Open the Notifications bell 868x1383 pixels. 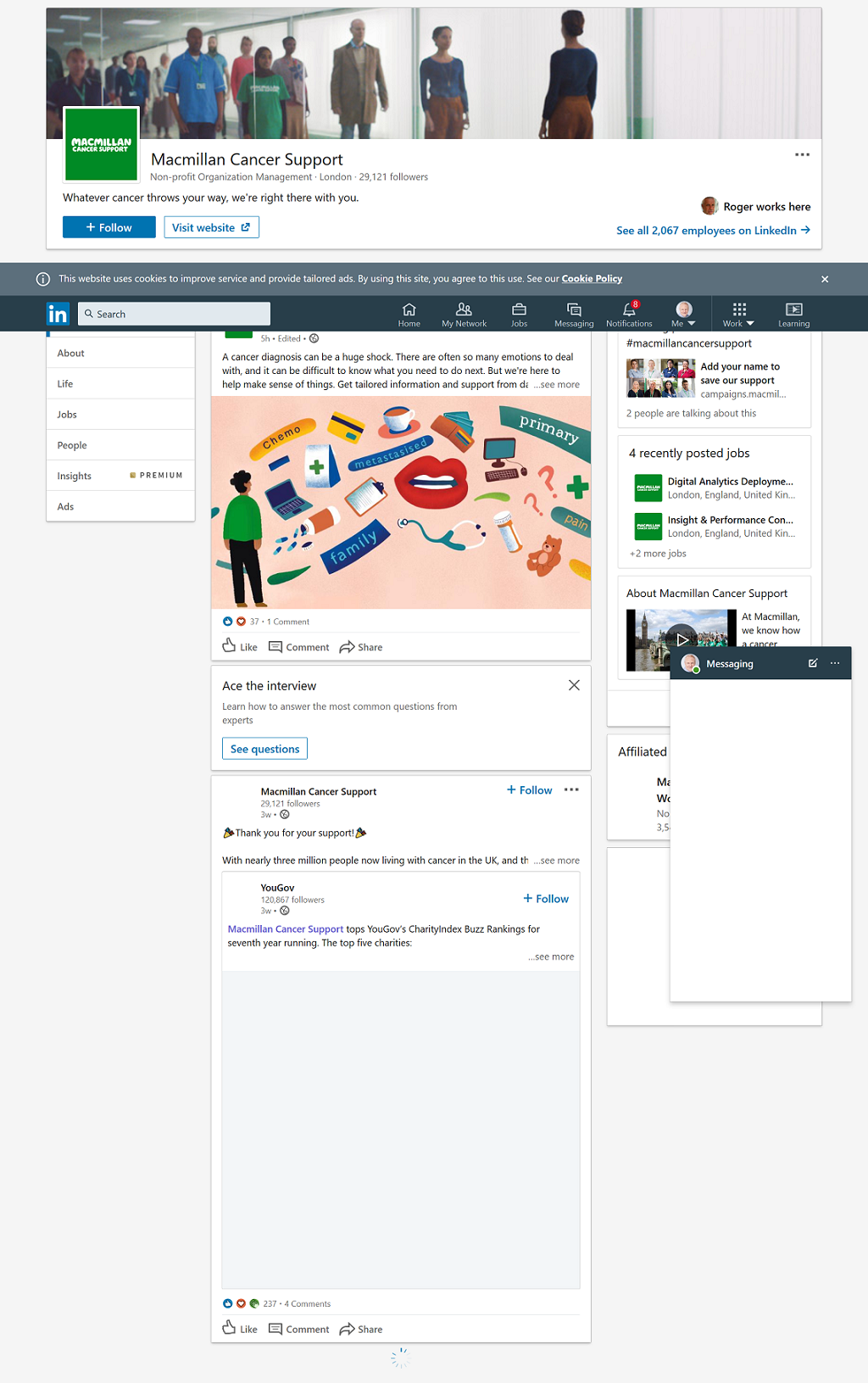[629, 314]
